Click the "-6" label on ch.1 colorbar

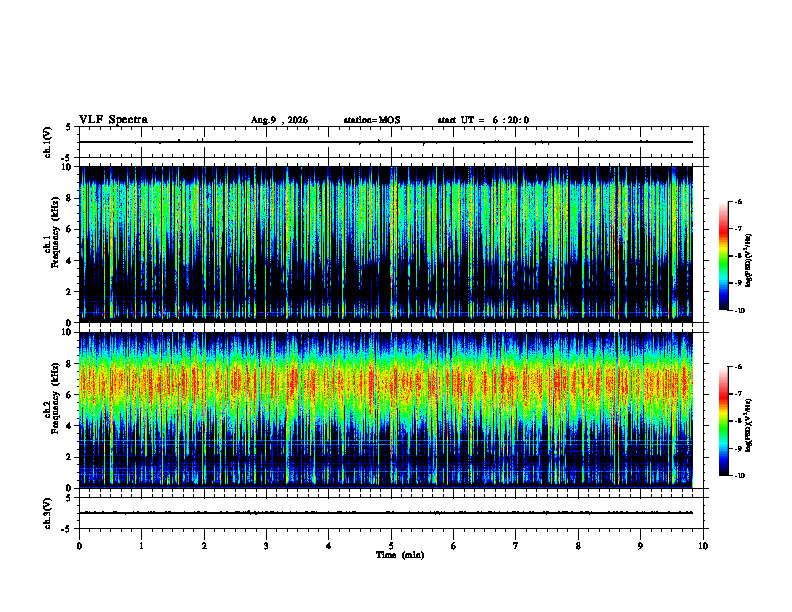click(x=738, y=202)
